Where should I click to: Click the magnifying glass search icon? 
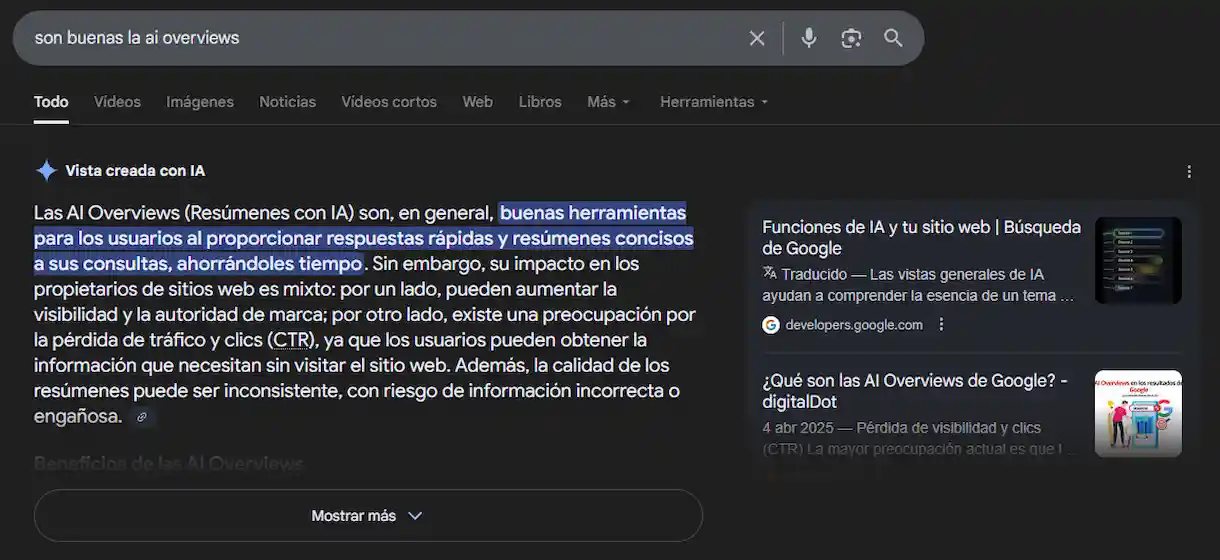[x=893, y=38]
